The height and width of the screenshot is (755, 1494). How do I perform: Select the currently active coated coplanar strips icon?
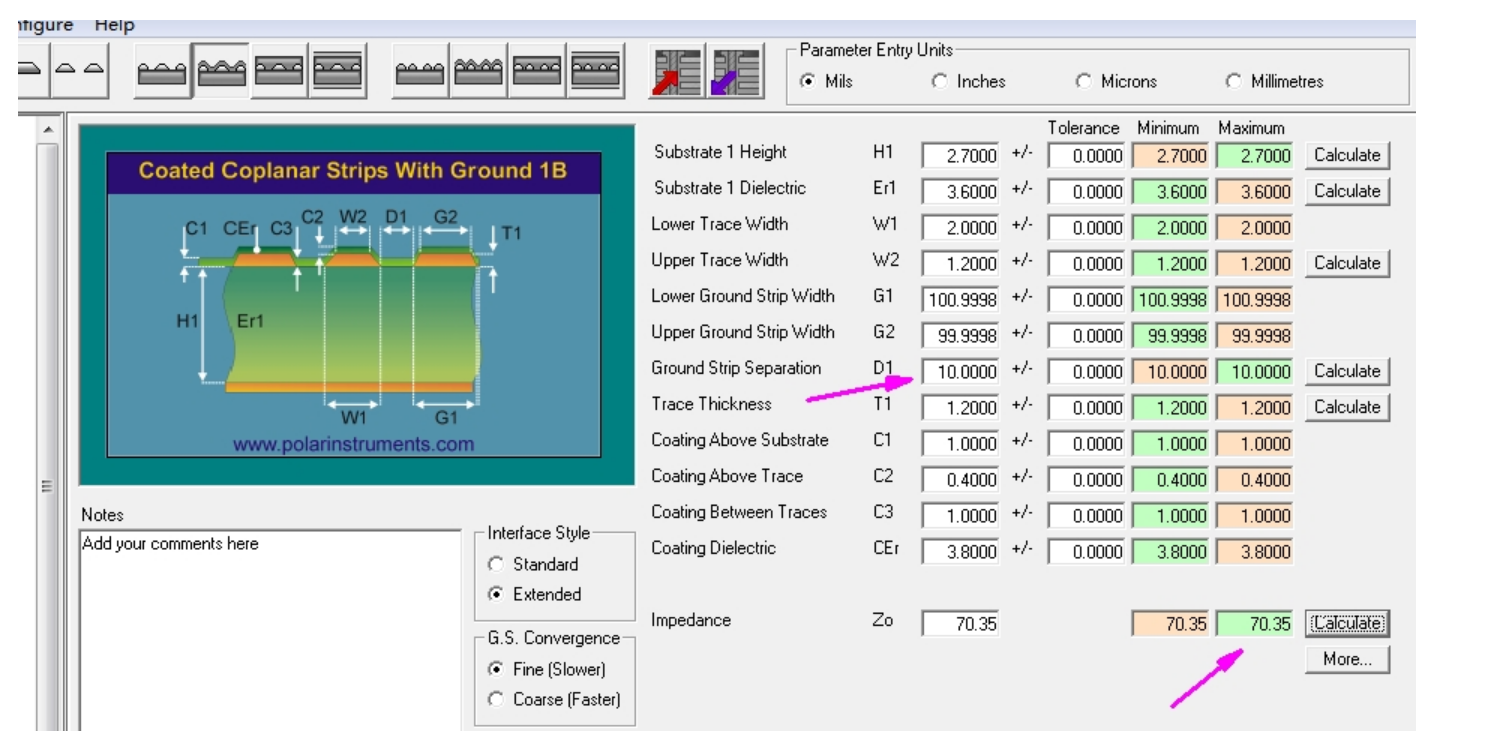(x=221, y=71)
